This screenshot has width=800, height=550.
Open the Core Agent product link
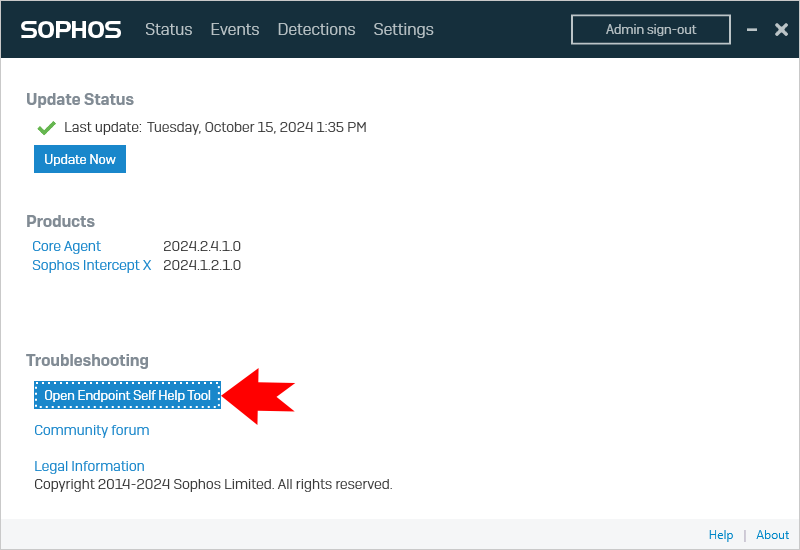(x=66, y=246)
